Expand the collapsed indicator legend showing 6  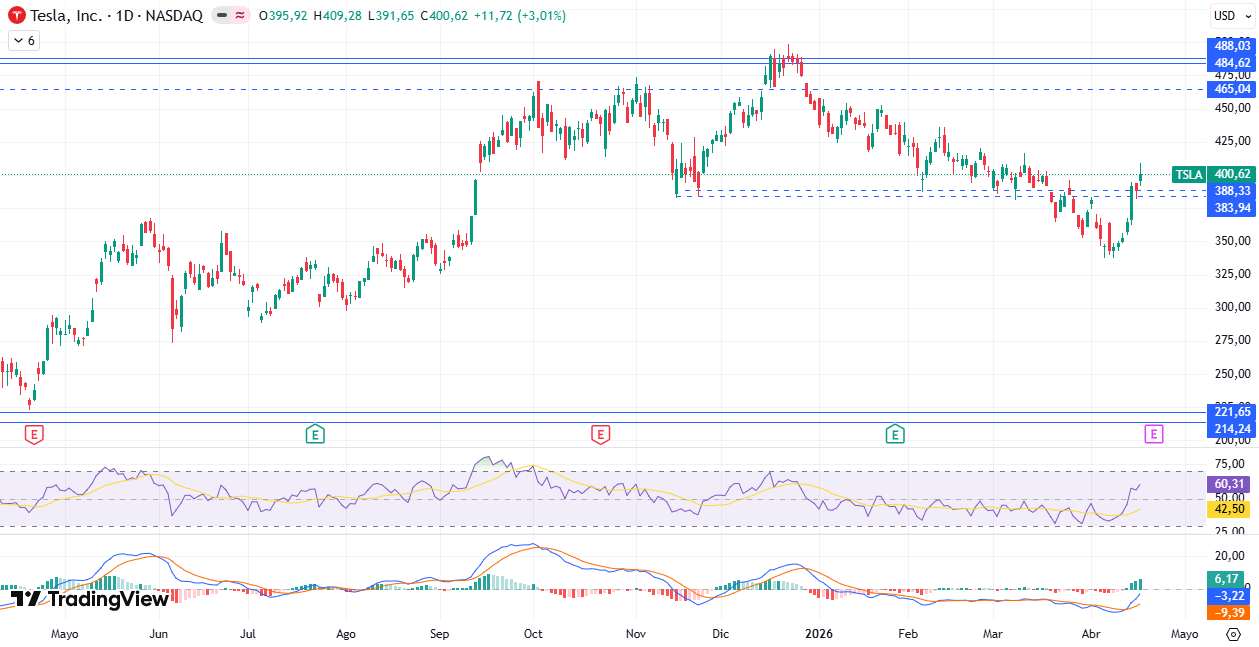click(x=23, y=41)
